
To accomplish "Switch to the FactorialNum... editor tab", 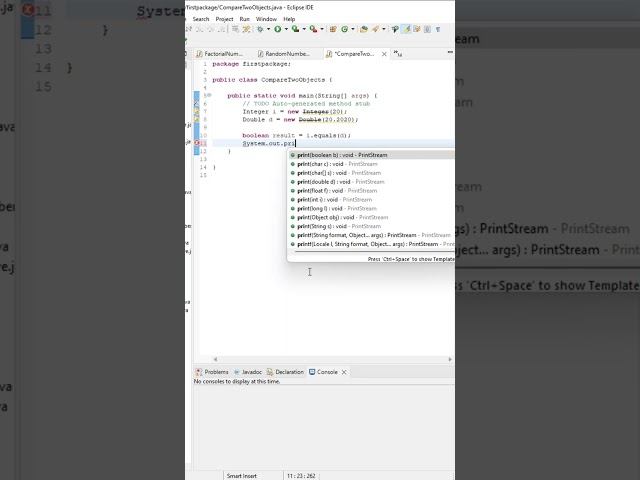I will (x=220, y=53).
